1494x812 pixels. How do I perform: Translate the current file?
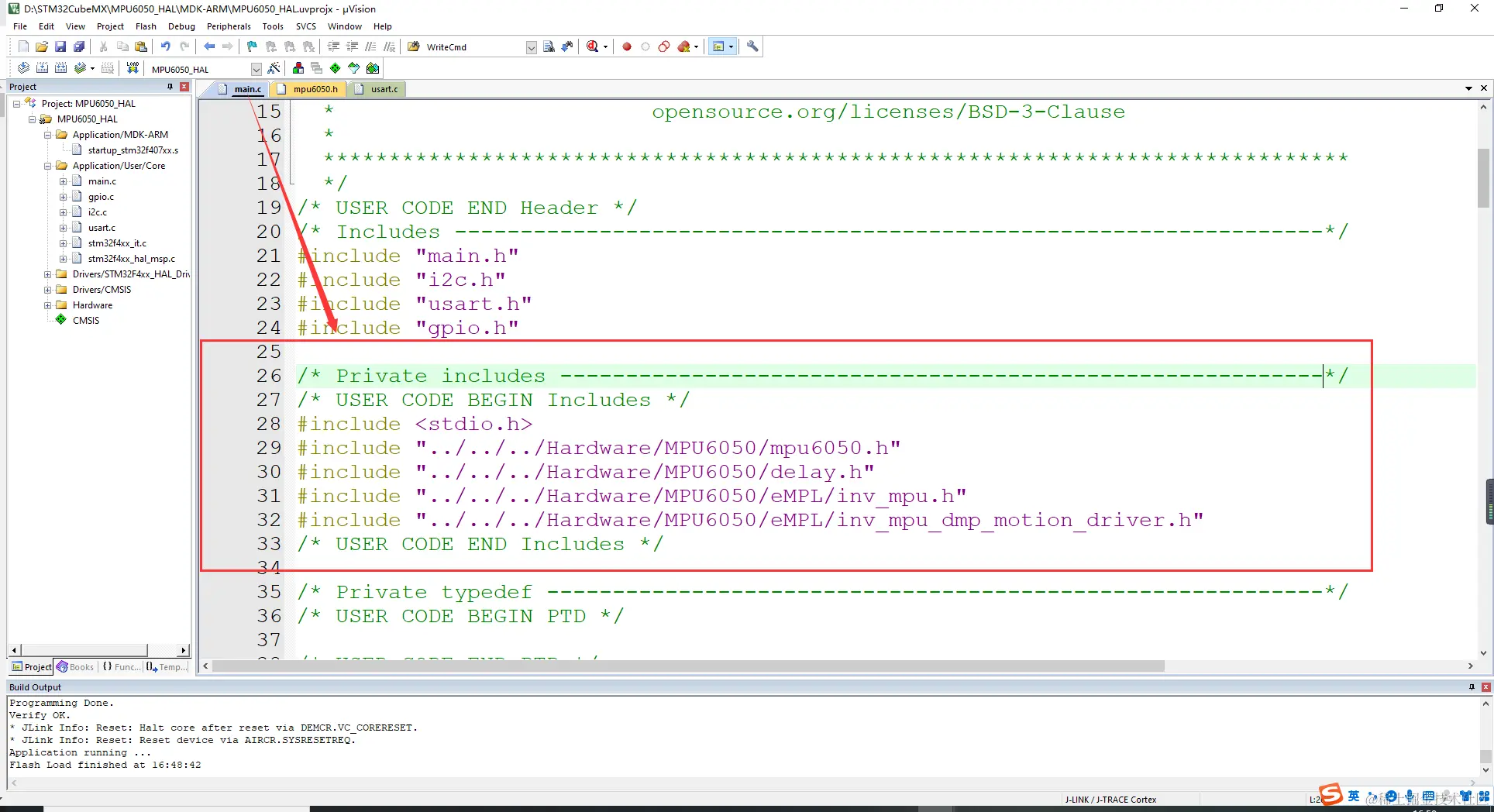23,68
